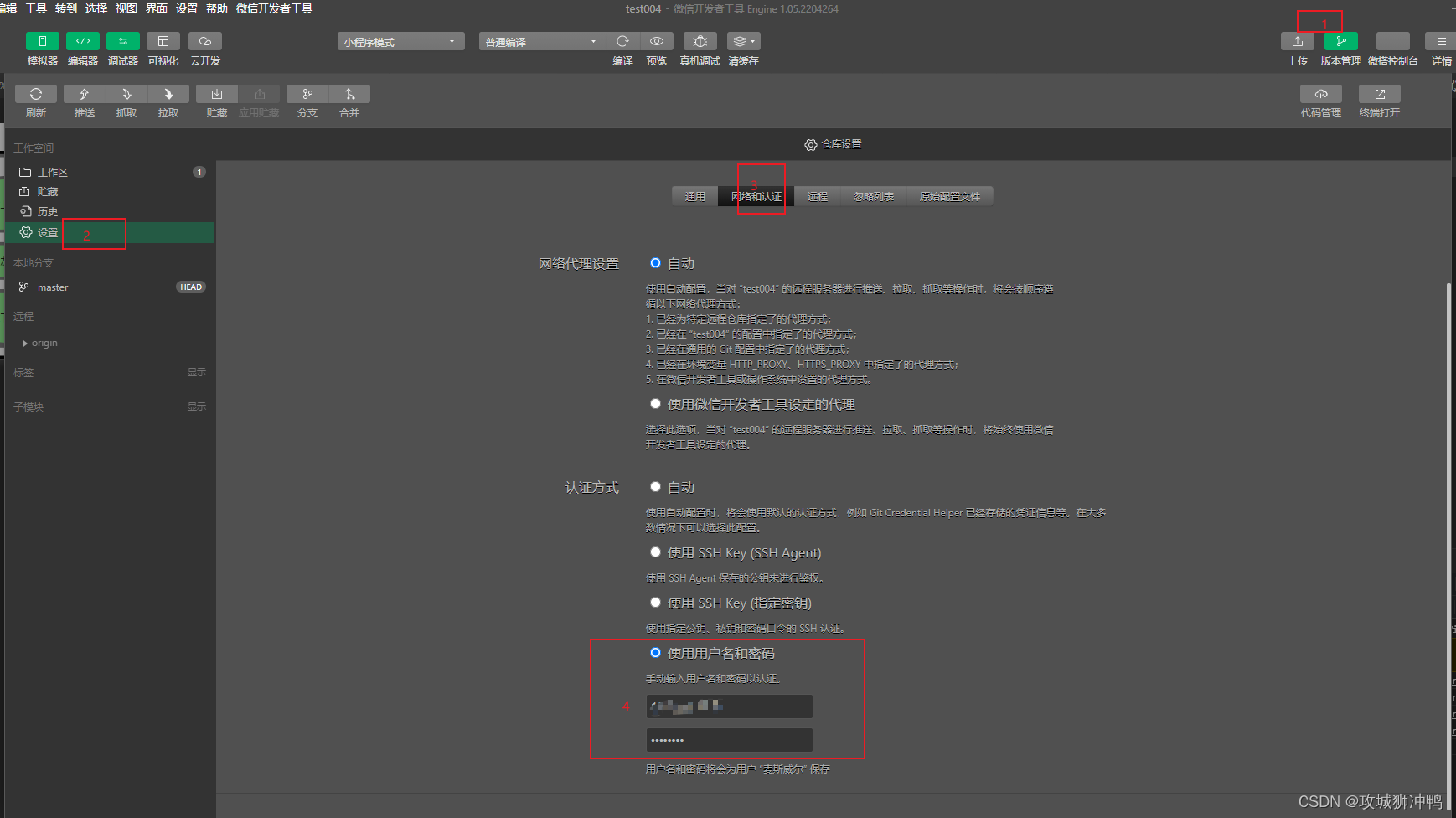Screen dimensions: 1456x818
Task: Click the 合并 merge button
Action: [x=349, y=94]
